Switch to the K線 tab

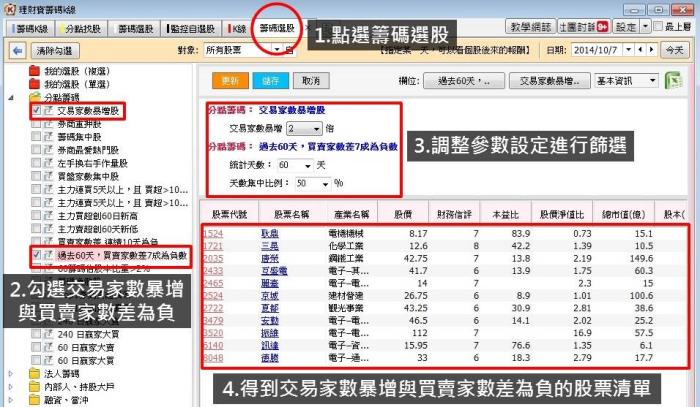pos(237,29)
